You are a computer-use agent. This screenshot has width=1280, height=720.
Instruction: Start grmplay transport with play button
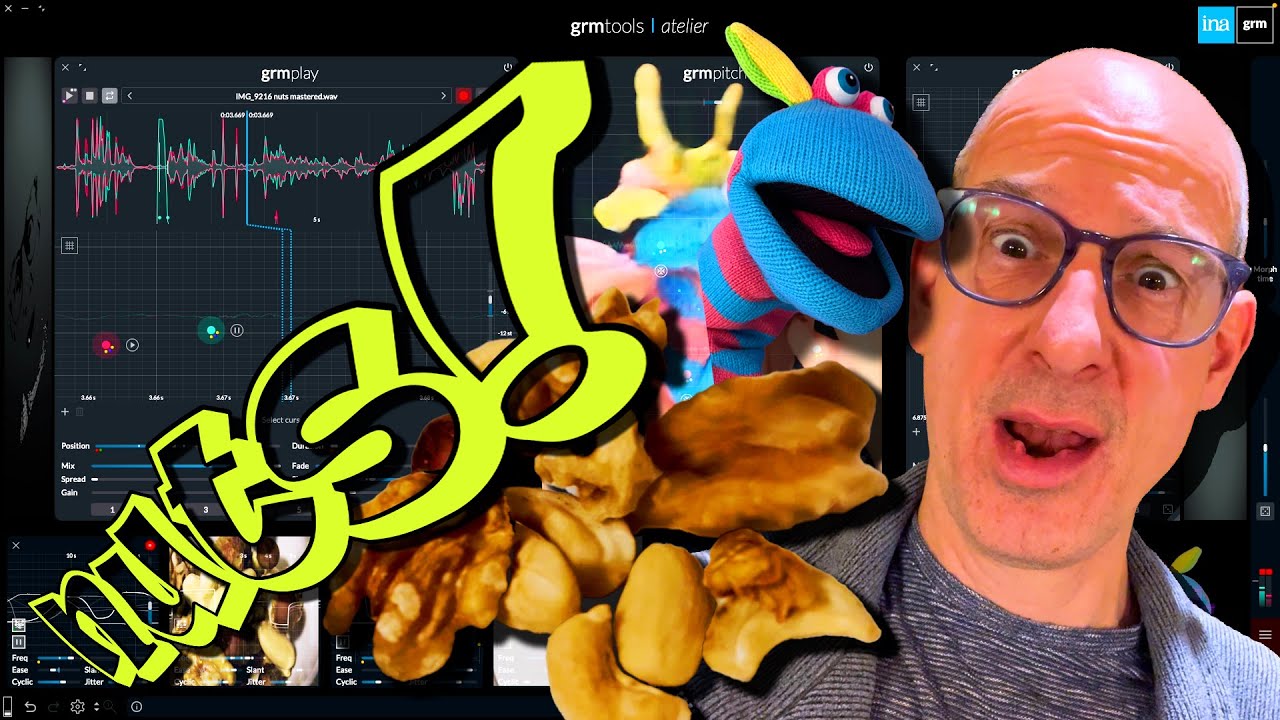click(69, 96)
